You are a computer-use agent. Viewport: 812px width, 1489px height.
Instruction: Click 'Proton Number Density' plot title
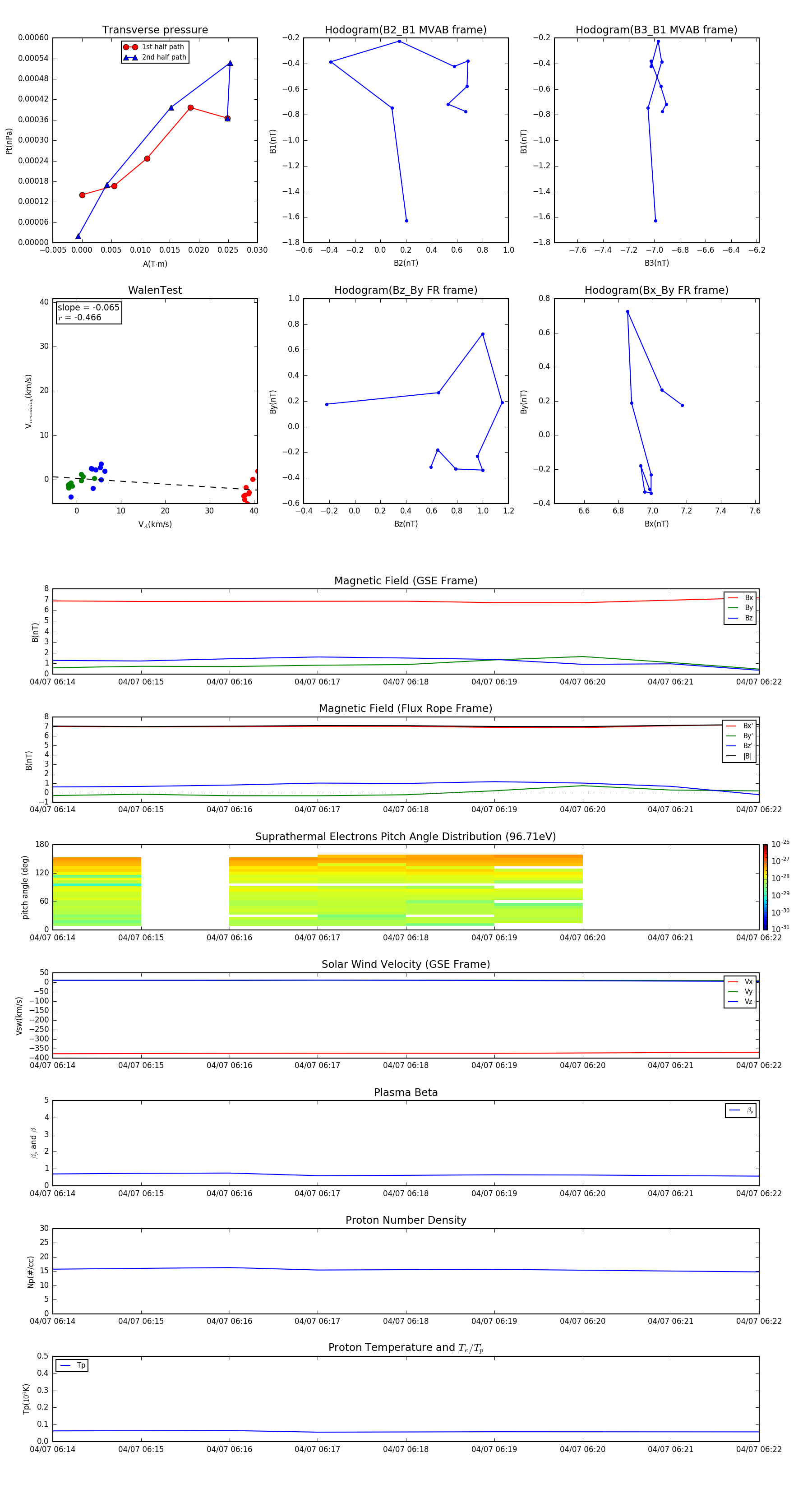(x=406, y=1220)
